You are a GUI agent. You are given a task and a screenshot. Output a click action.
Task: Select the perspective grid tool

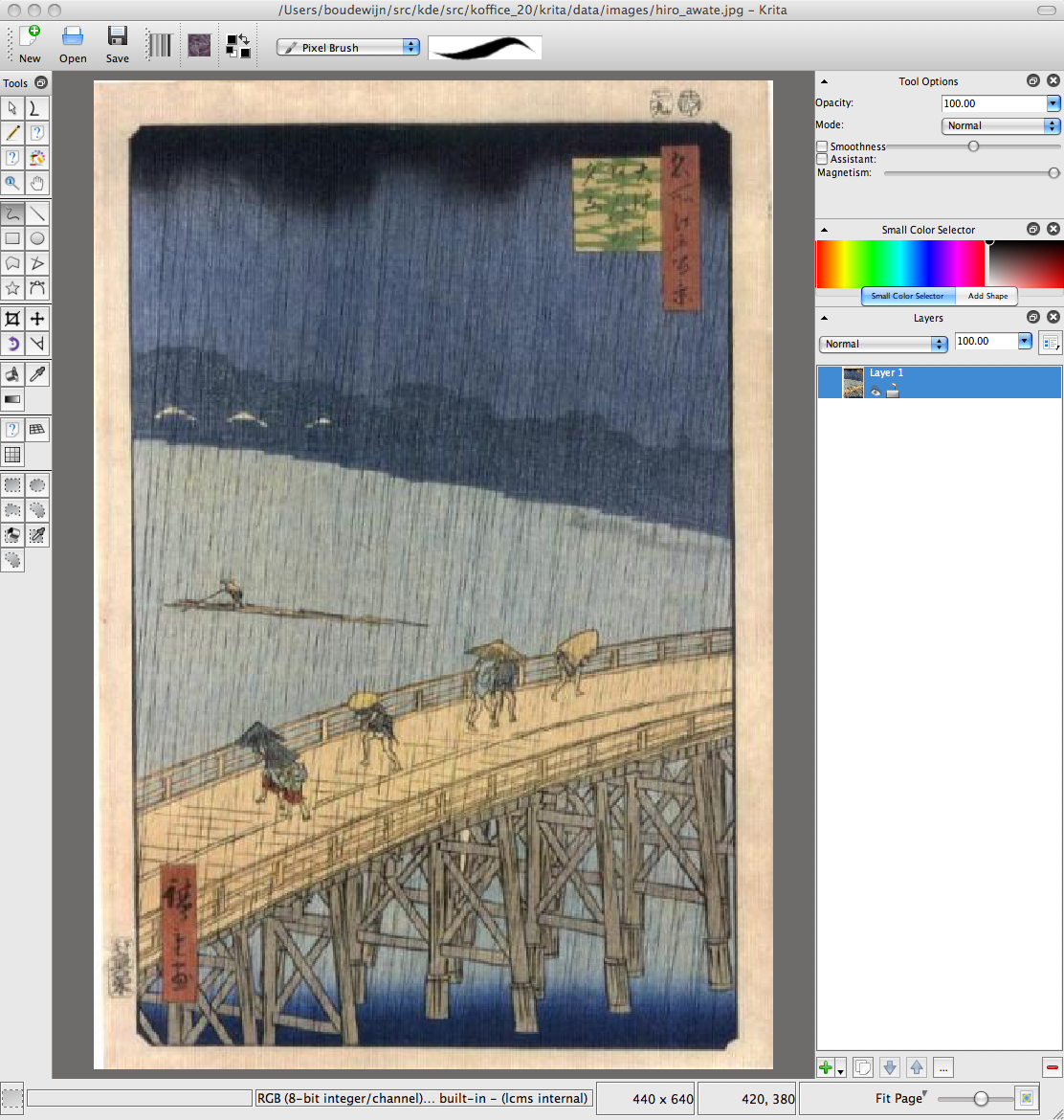tap(36, 429)
